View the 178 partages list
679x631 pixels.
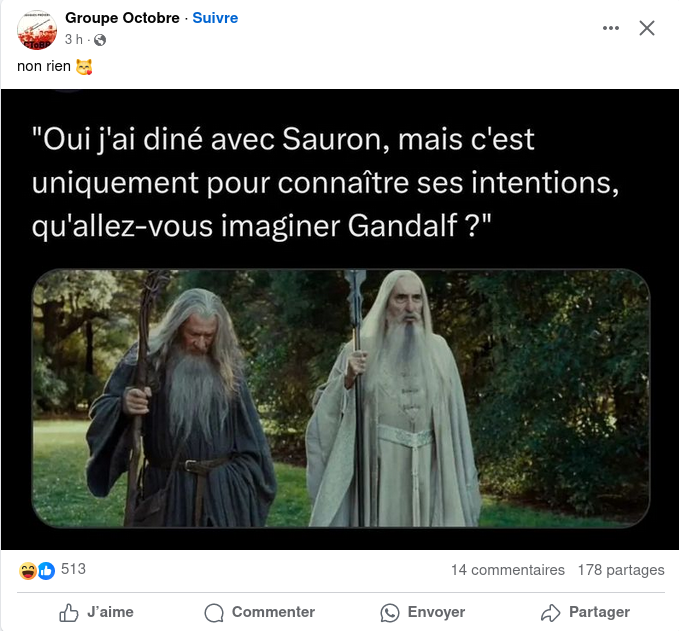[621, 570]
